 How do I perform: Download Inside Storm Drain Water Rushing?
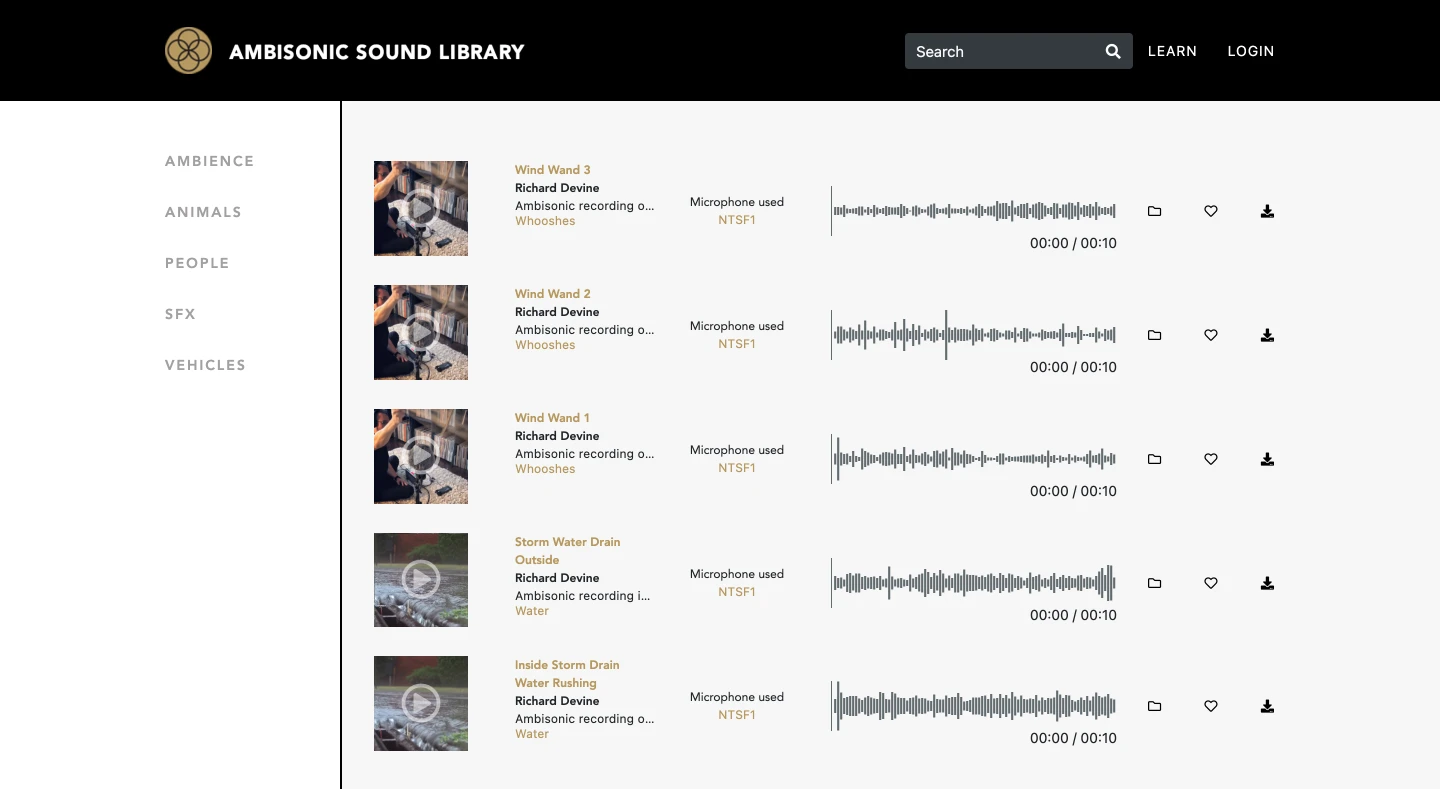coord(1267,706)
